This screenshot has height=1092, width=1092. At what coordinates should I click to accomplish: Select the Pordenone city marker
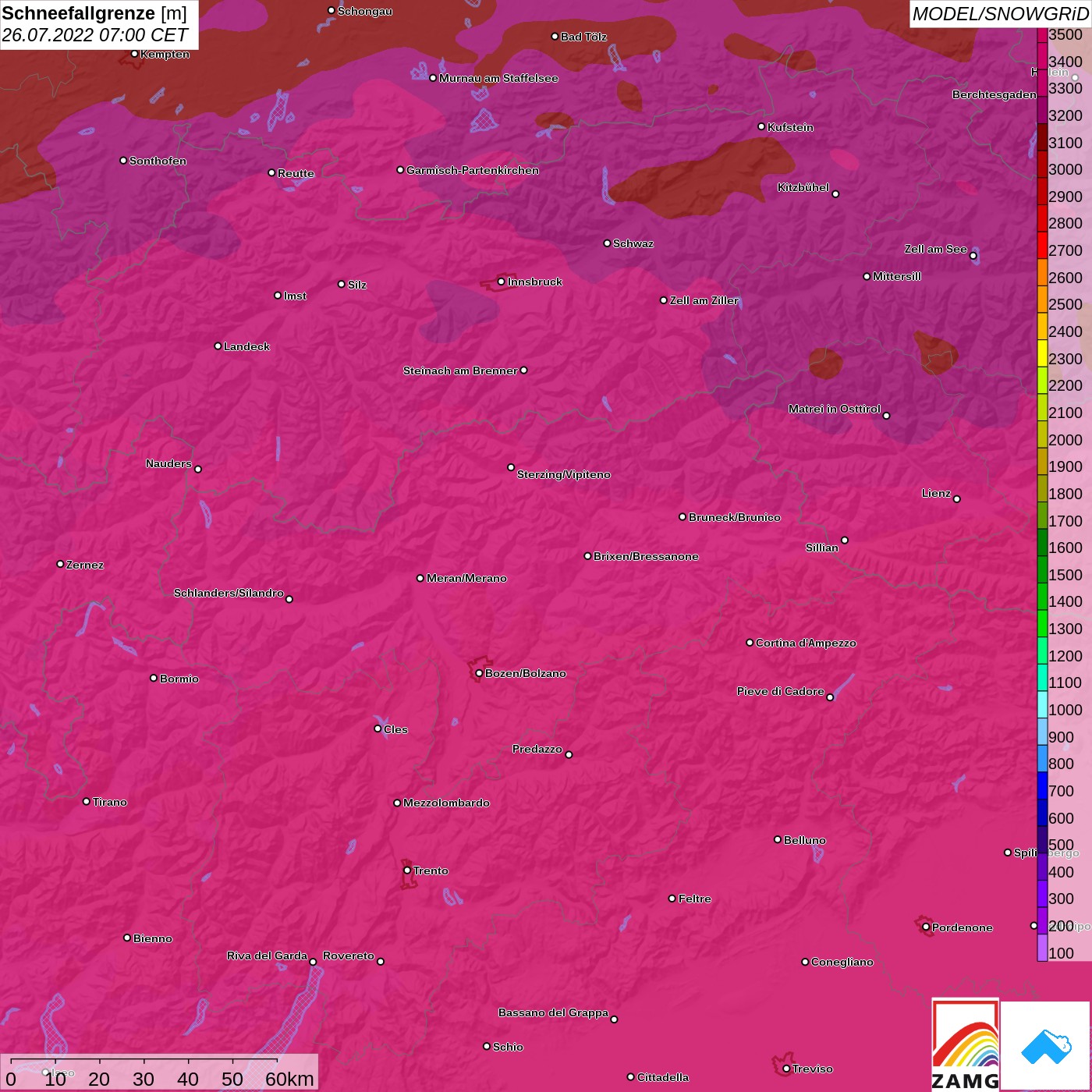[926, 927]
